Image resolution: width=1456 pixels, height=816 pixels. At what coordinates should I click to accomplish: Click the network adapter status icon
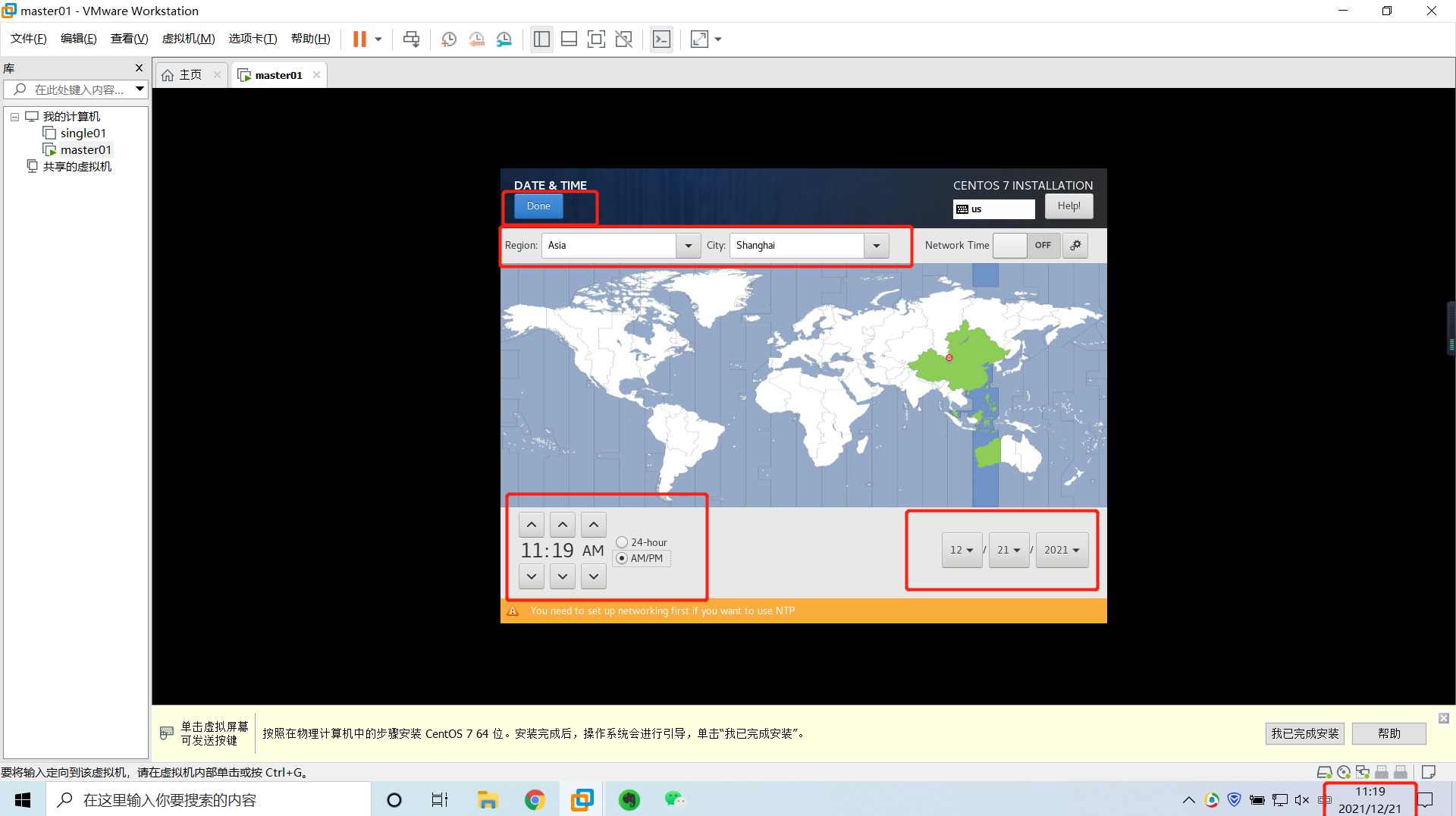click(1363, 772)
